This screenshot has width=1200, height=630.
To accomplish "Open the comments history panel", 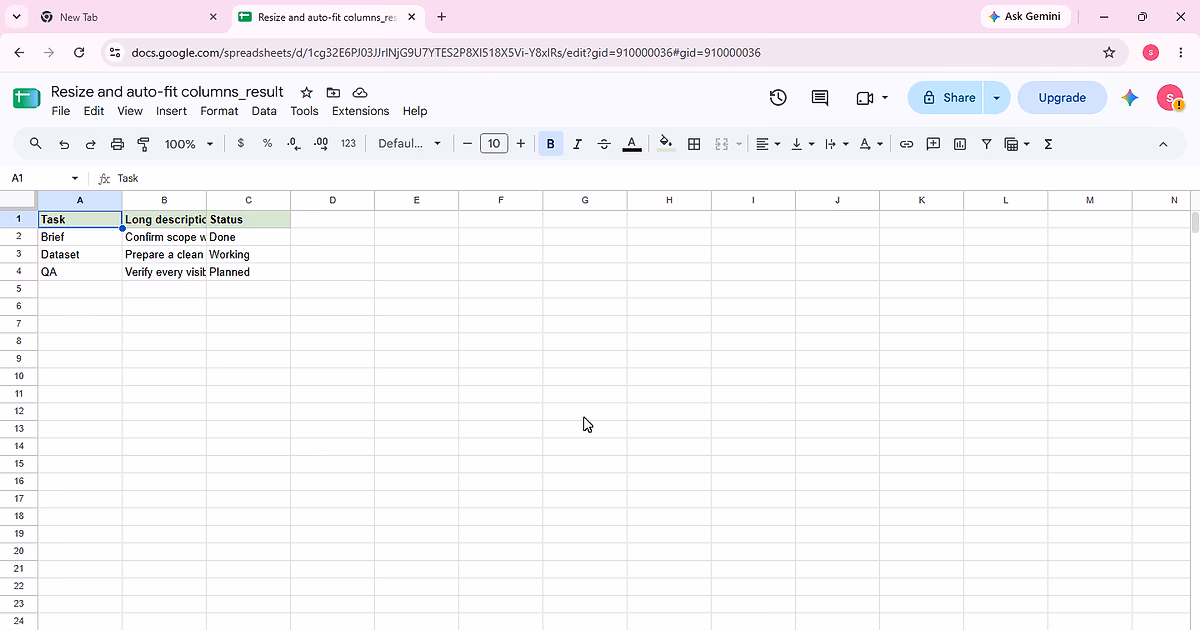I will tap(820, 97).
